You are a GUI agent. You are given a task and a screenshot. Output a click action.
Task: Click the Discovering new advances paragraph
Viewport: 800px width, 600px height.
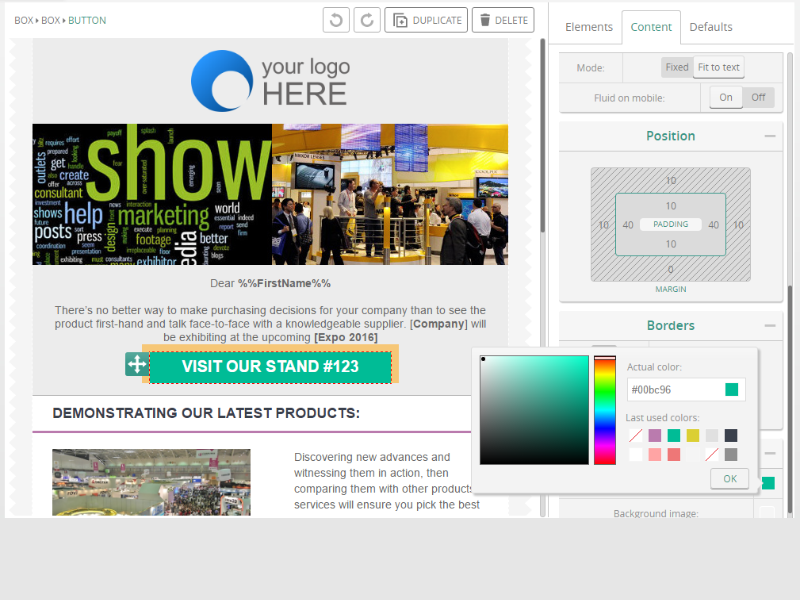click(386, 481)
